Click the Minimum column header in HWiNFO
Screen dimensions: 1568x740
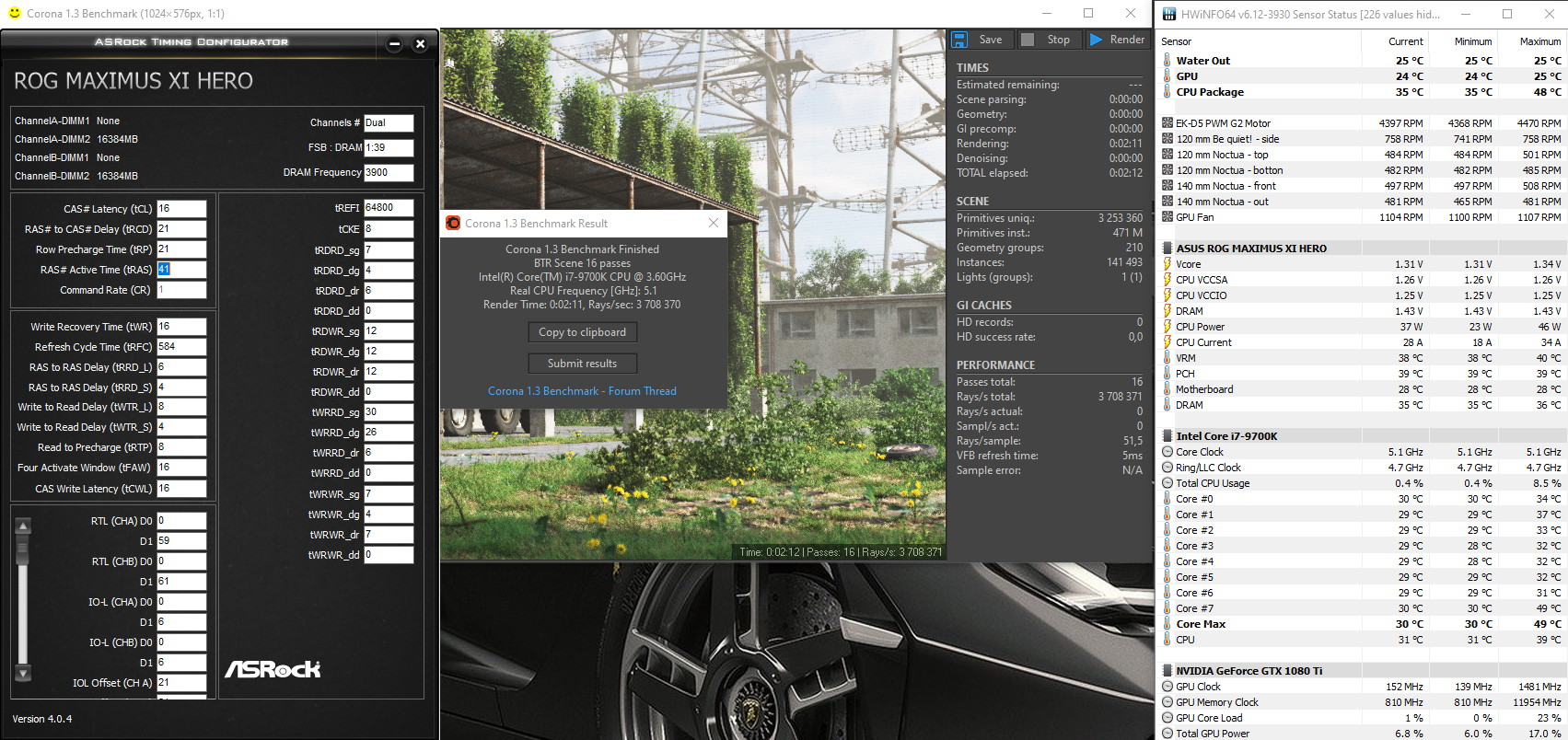coord(1473,41)
